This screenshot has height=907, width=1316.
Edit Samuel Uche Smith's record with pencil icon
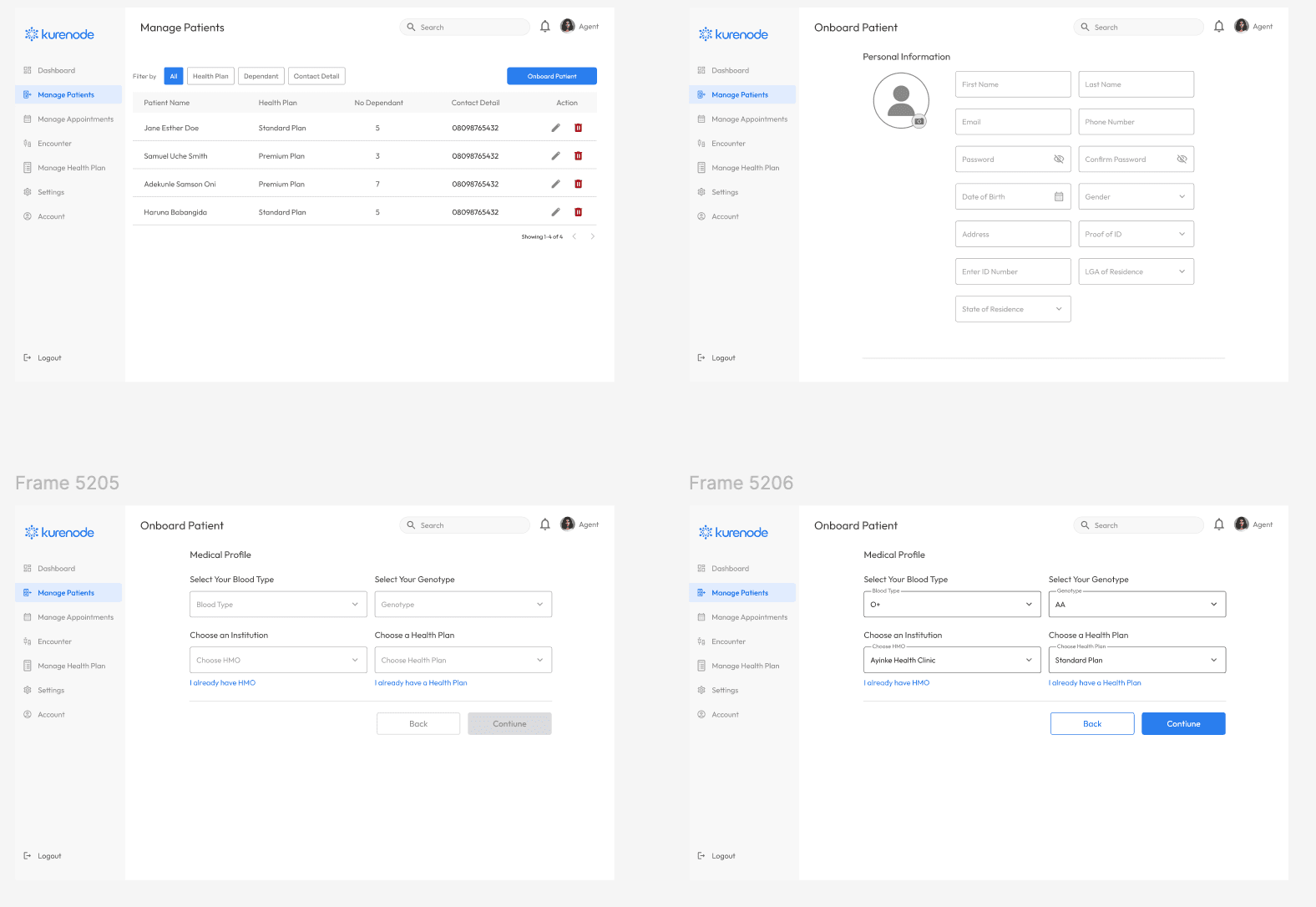(555, 156)
